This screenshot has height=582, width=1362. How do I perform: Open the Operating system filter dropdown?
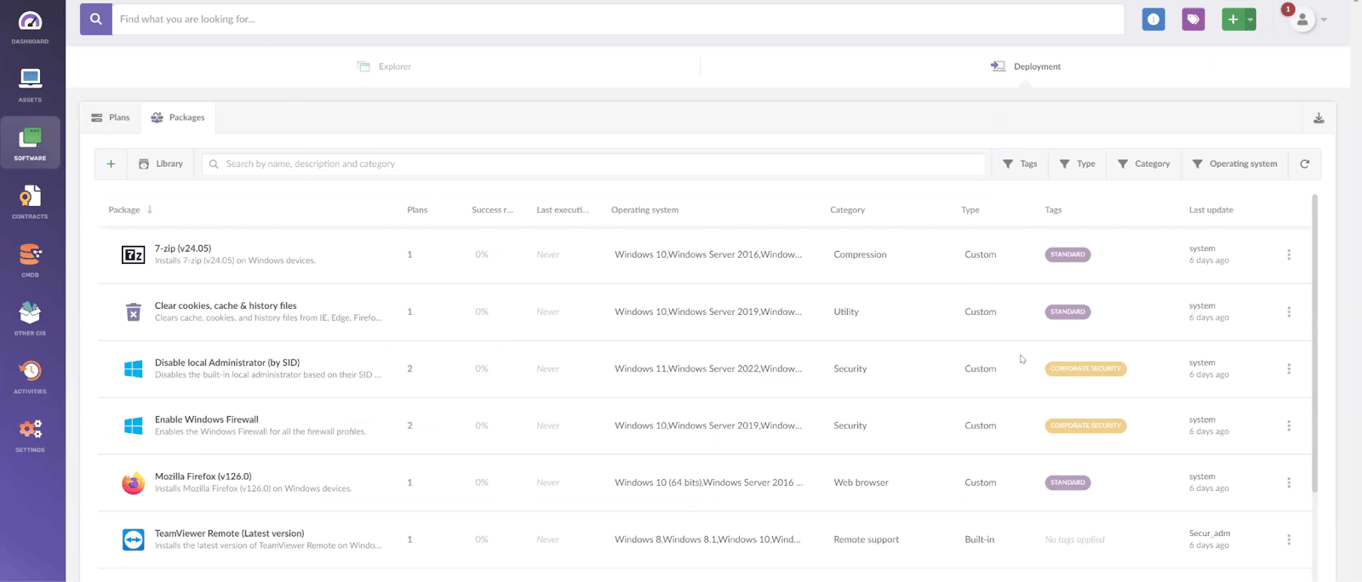click(1235, 163)
